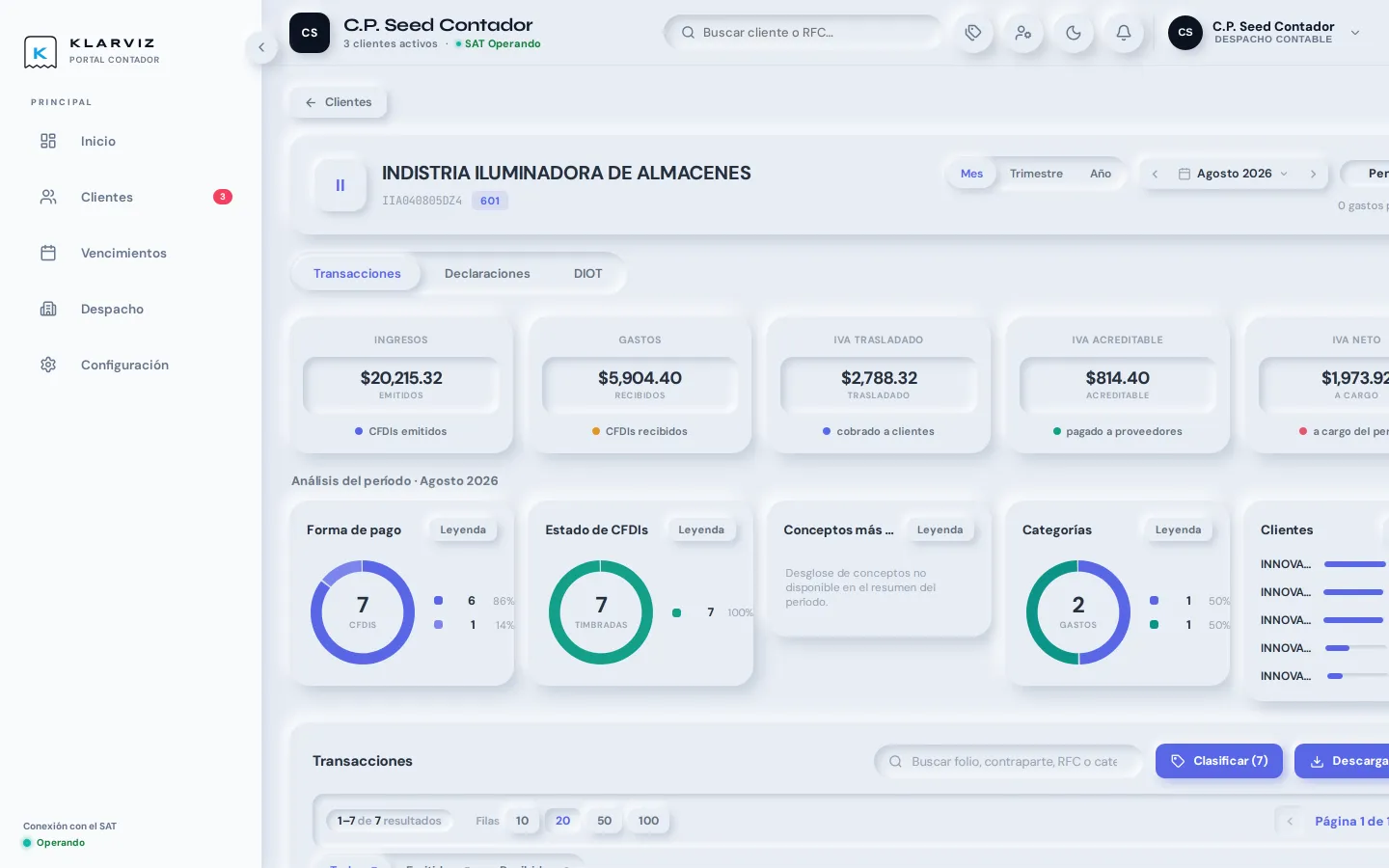Click CFDIs recibidos legend dot
Screen dimensions: 1389x868
[x=596, y=432]
